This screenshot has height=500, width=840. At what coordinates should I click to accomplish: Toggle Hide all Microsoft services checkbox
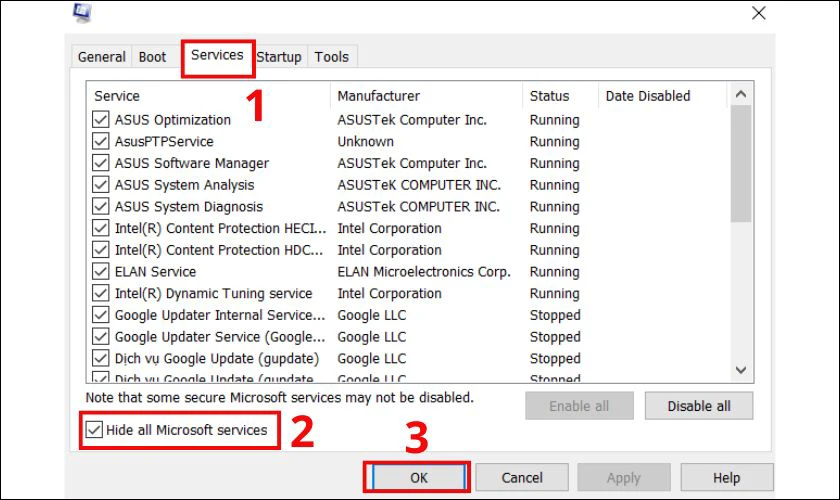pyautogui.click(x=94, y=429)
